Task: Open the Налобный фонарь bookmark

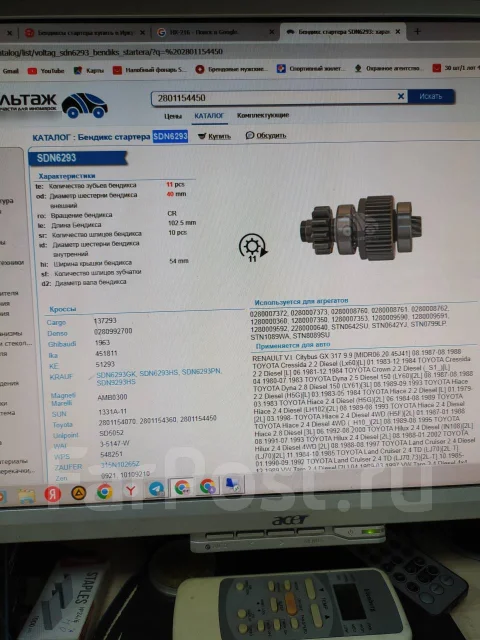Action: coord(149,70)
